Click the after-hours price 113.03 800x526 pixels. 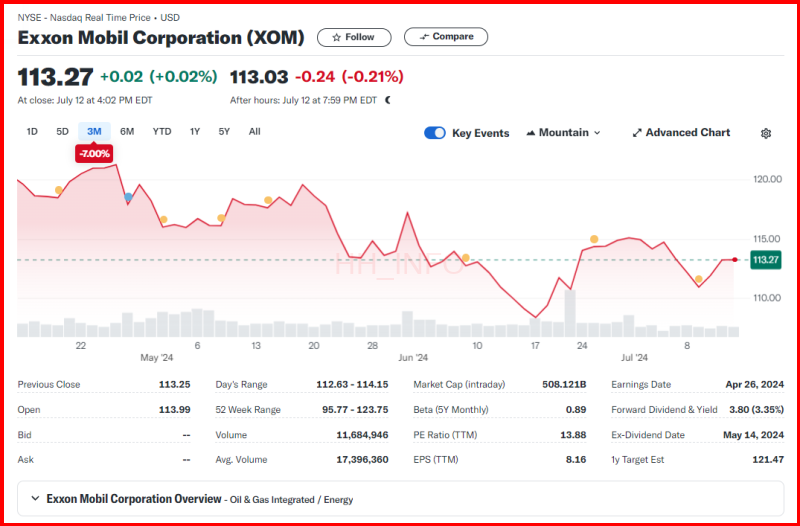[259, 77]
